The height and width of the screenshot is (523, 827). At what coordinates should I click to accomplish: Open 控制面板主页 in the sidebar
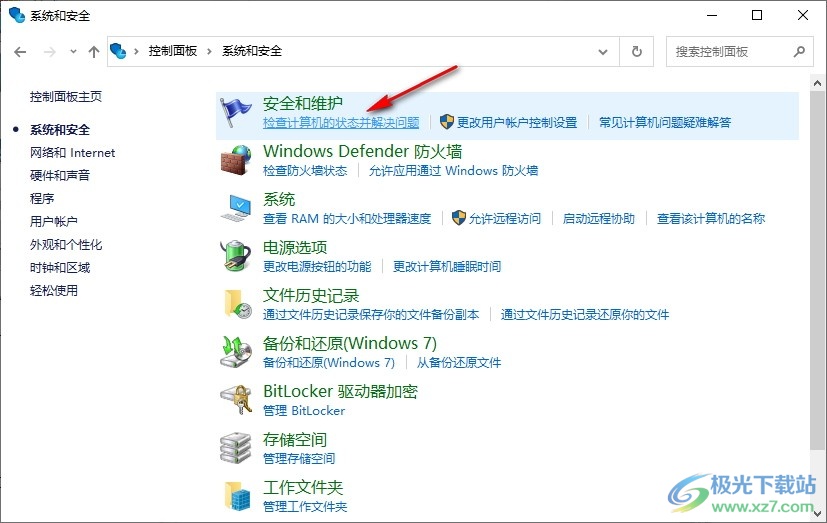point(66,96)
